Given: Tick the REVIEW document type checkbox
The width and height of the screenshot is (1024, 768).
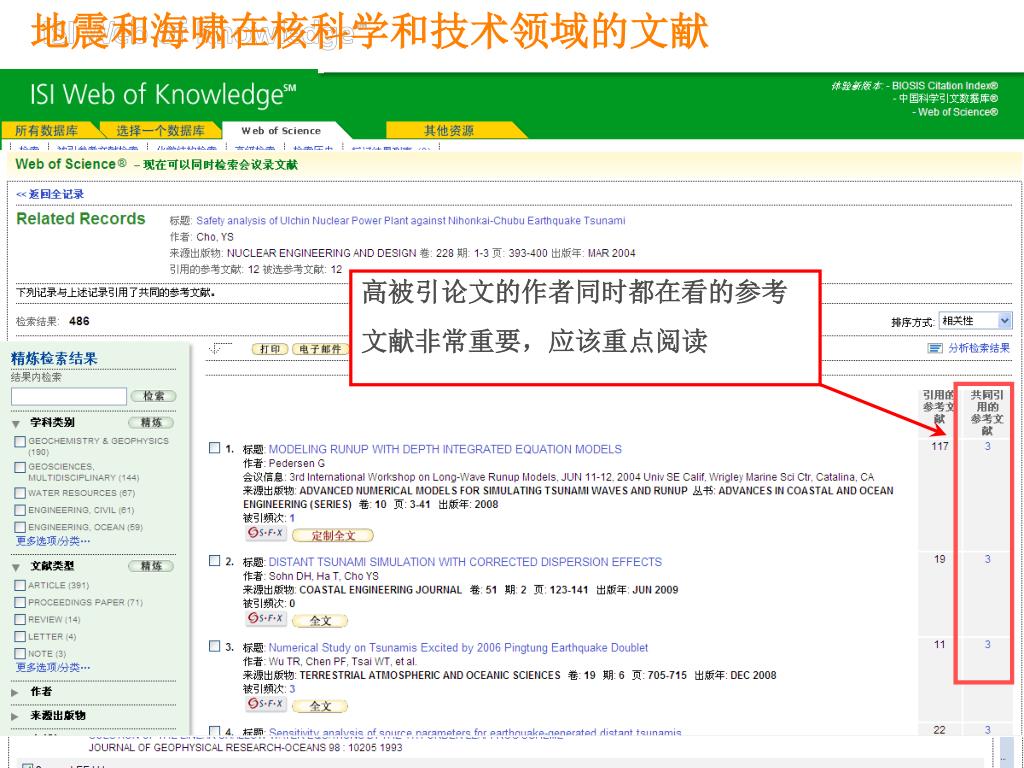Looking at the screenshot, I should (20, 619).
